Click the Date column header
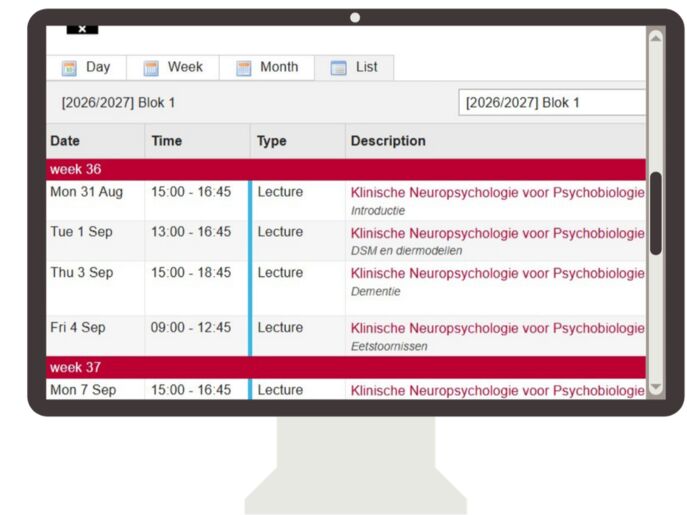Image resolution: width=687 pixels, height=515 pixels. pyautogui.click(x=95, y=141)
